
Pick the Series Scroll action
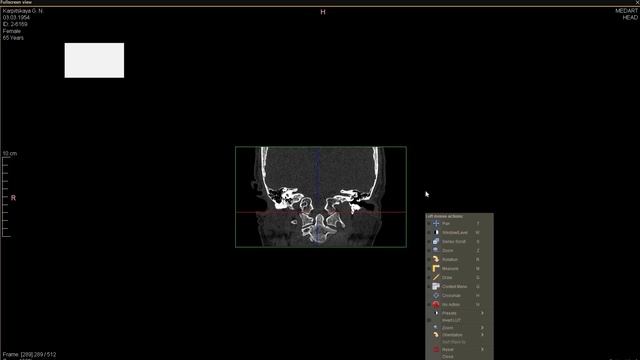pos(459,242)
